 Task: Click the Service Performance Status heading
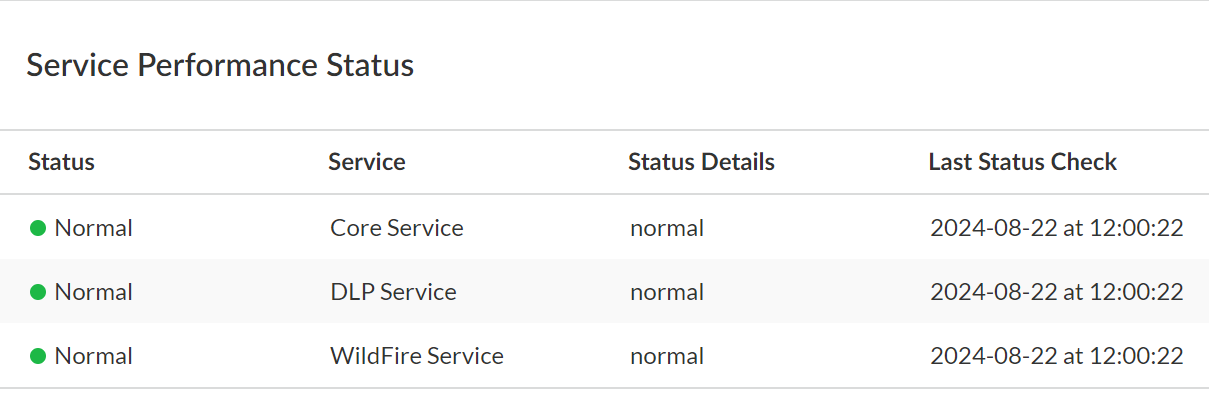(220, 66)
